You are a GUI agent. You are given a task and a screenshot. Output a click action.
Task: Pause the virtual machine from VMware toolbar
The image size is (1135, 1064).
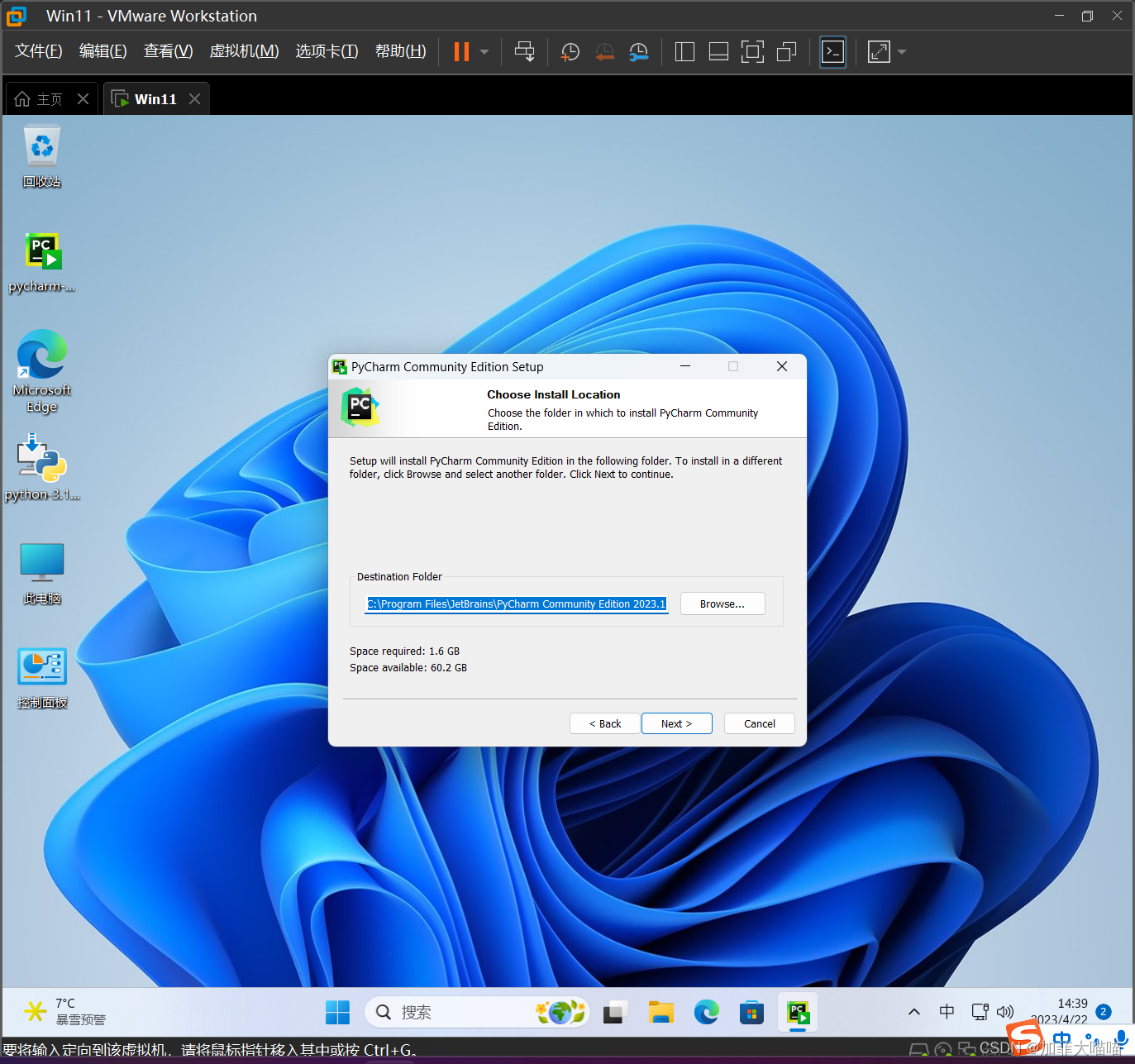(461, 51)
